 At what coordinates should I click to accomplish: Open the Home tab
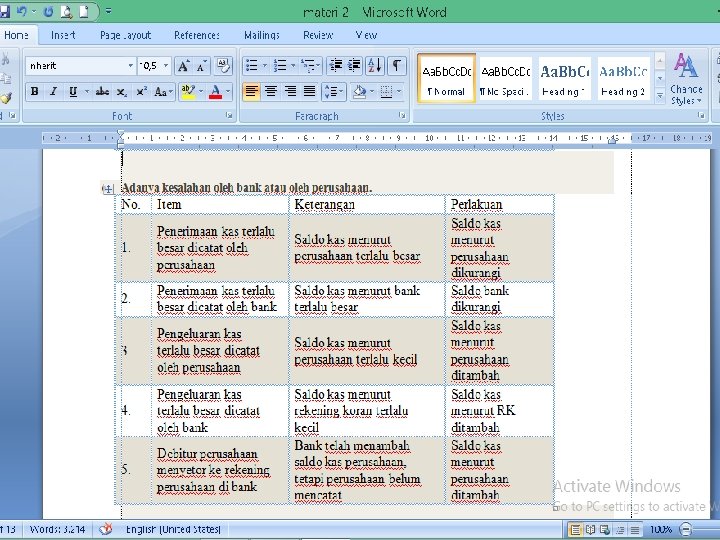pyautogui.click(x=17, y=35)
